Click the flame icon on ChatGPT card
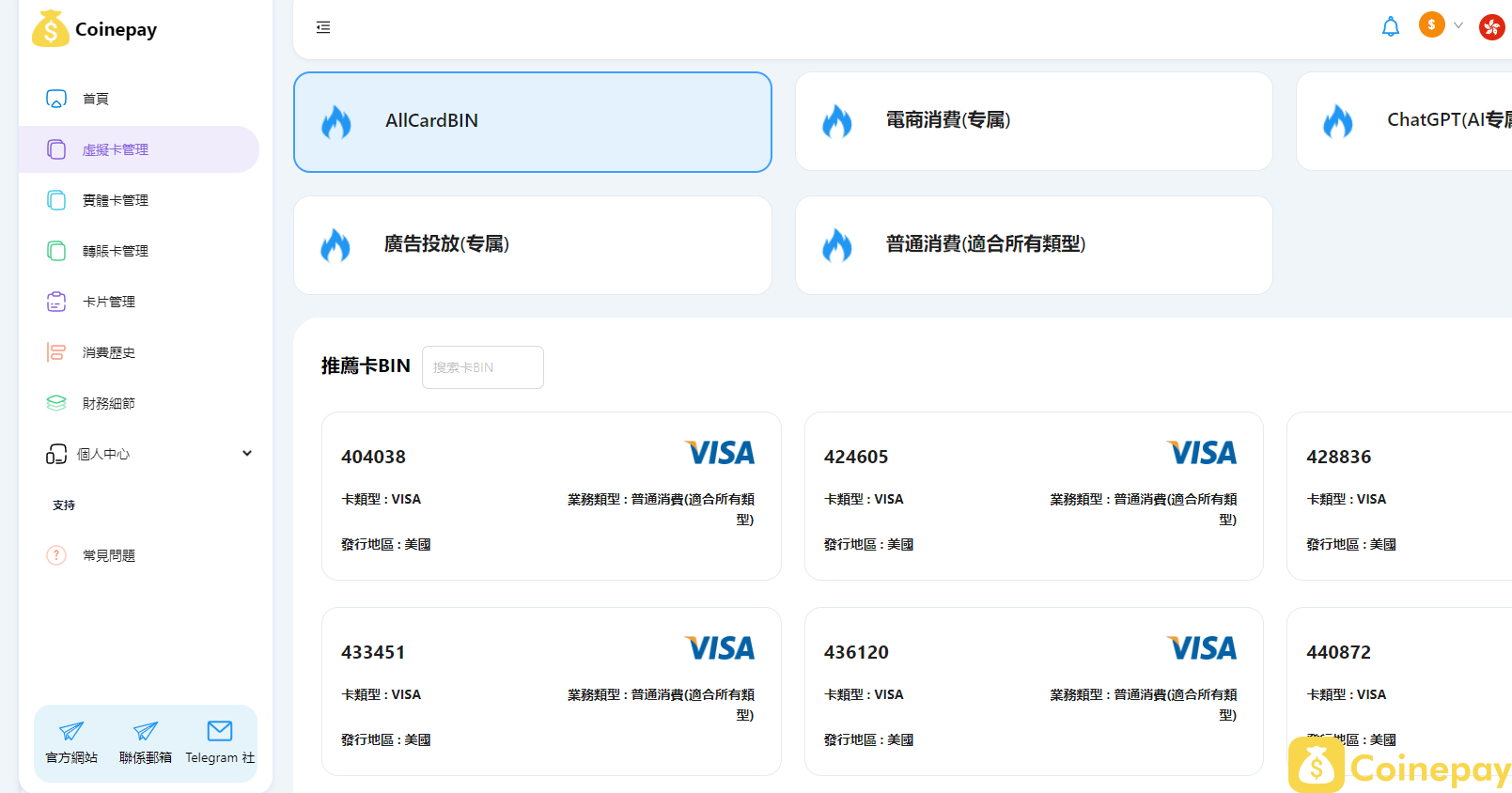The height and width of the screenshot is (793, 1512). pos(1338,121)
